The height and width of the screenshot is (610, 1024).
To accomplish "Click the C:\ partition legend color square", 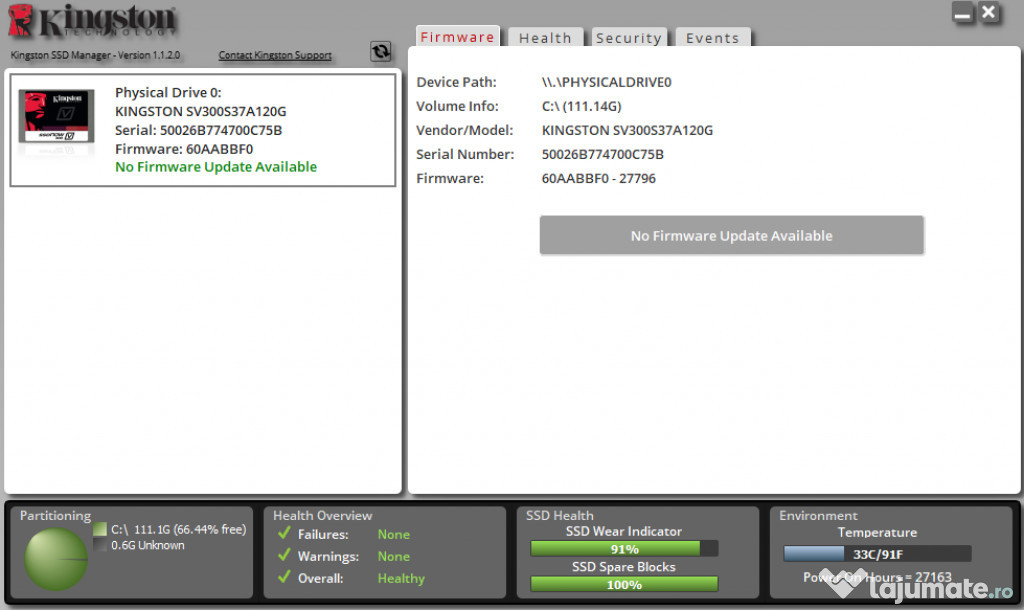I will pyautogui.click(x=100, y=530).
